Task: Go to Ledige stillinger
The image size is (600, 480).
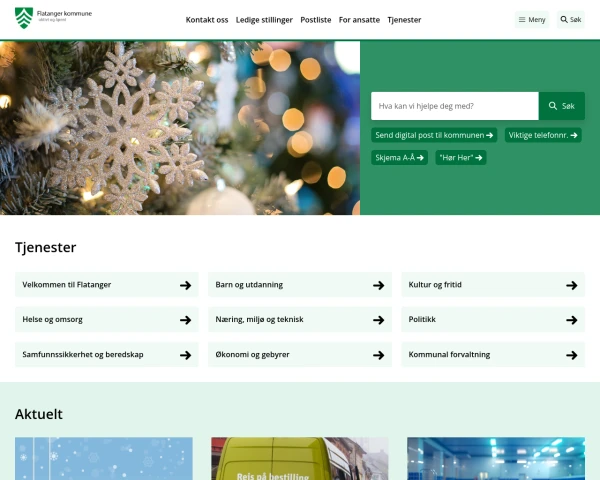Action: (x=264, y=20)
